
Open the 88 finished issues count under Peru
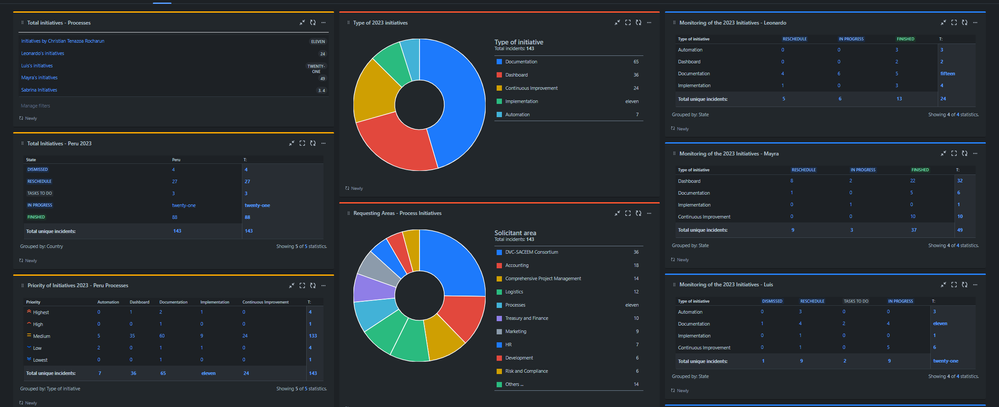175,217
